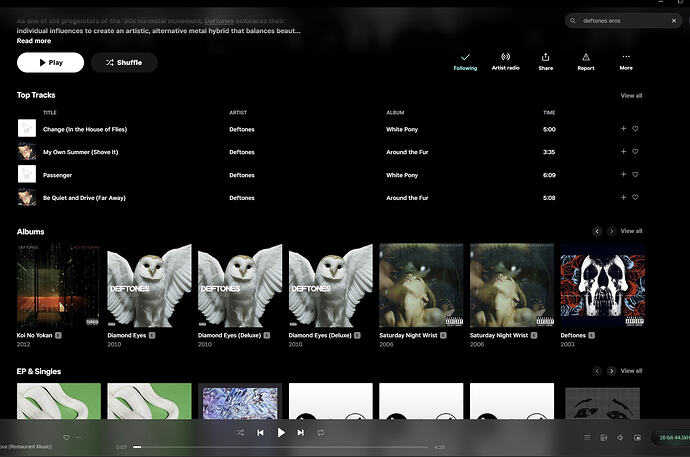Click the Shuffle button under artist bio
The width and height of the screenshot is (690, 457).
coord(124,62)
